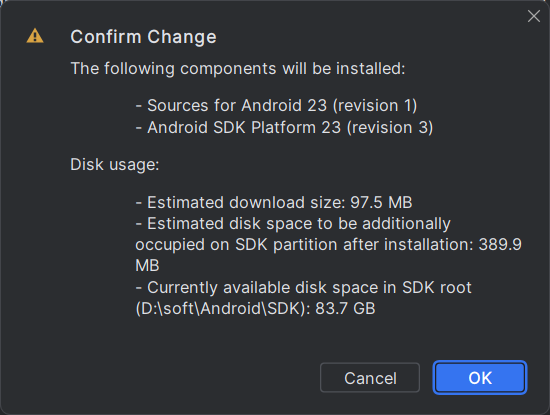The width and height of the screenshot is (550, 415).
Task: Click the Disk usage label
Action: [115, 165]
